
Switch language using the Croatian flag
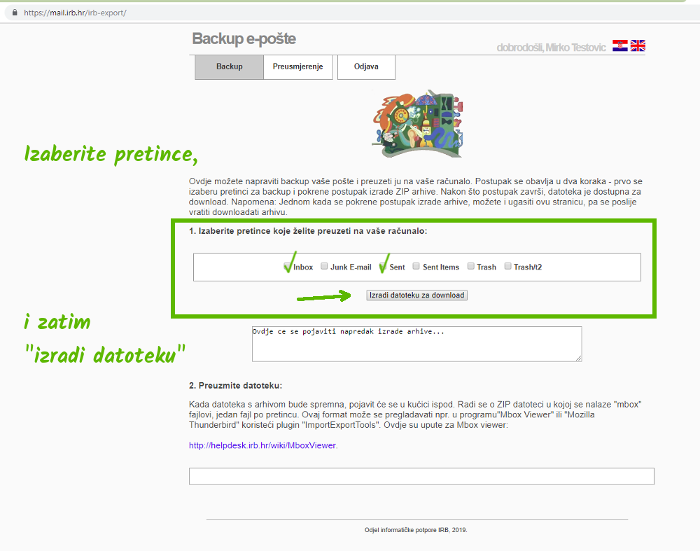pyautogui.click(x=620, y=46)
